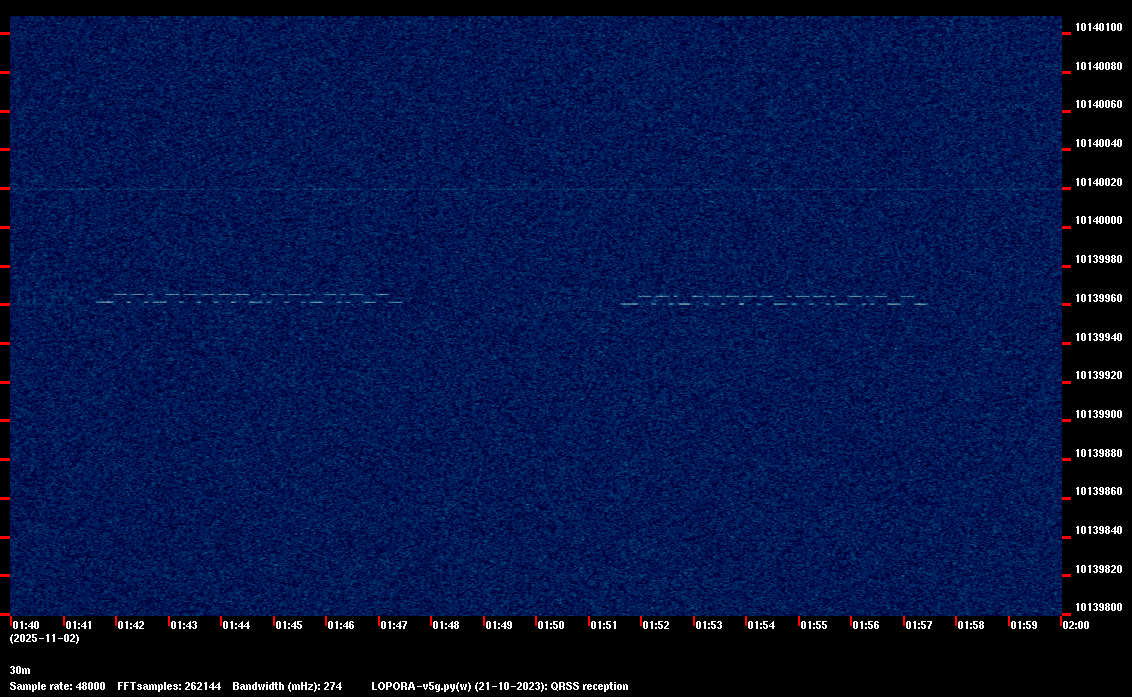Image resolution: width=1132 pixels, height=697 pixels.
Task: Click the 10139960 frequency label
Action: (1099, 298)
